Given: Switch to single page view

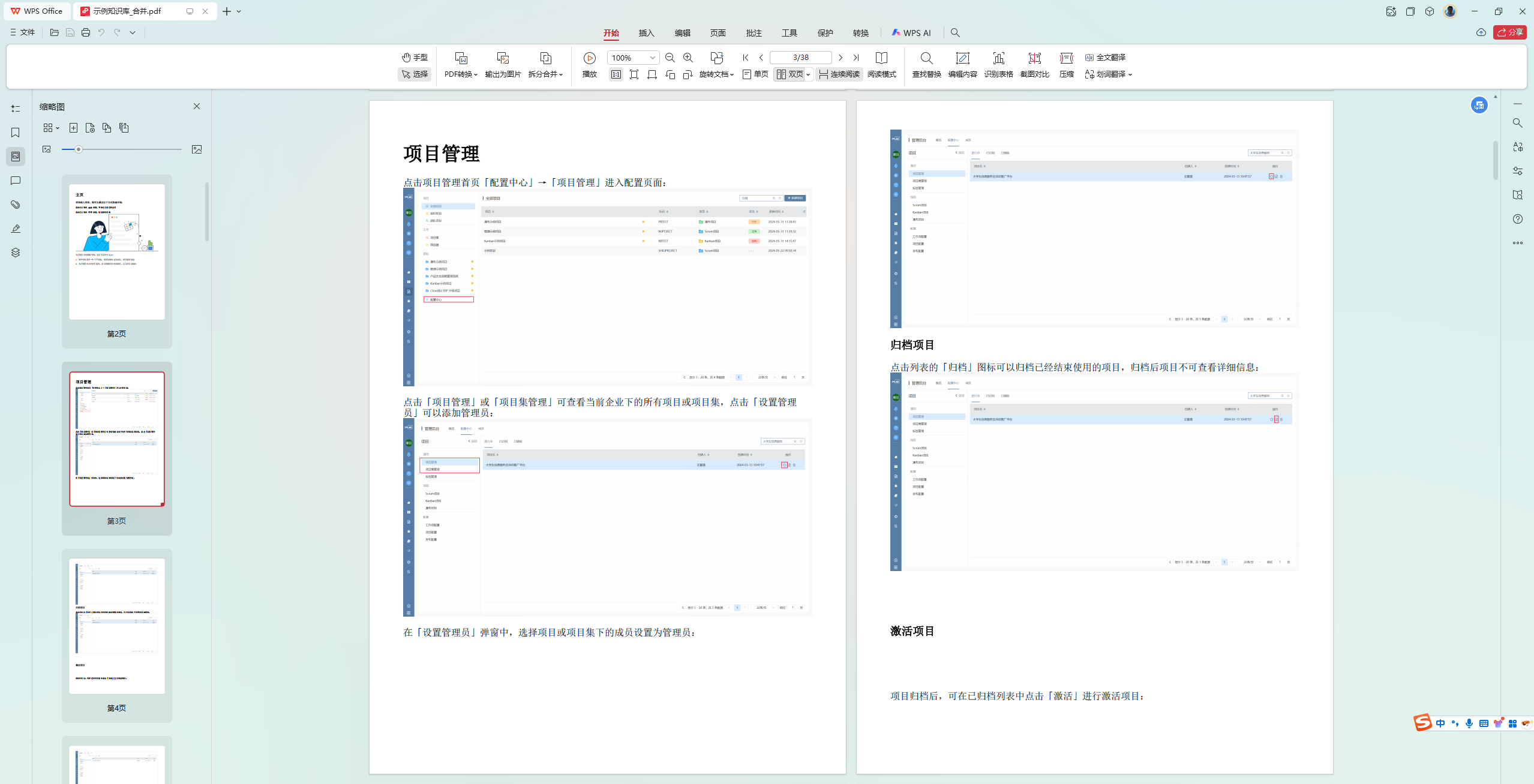Looking at the screenshot, I should click(x=755, y=74).
